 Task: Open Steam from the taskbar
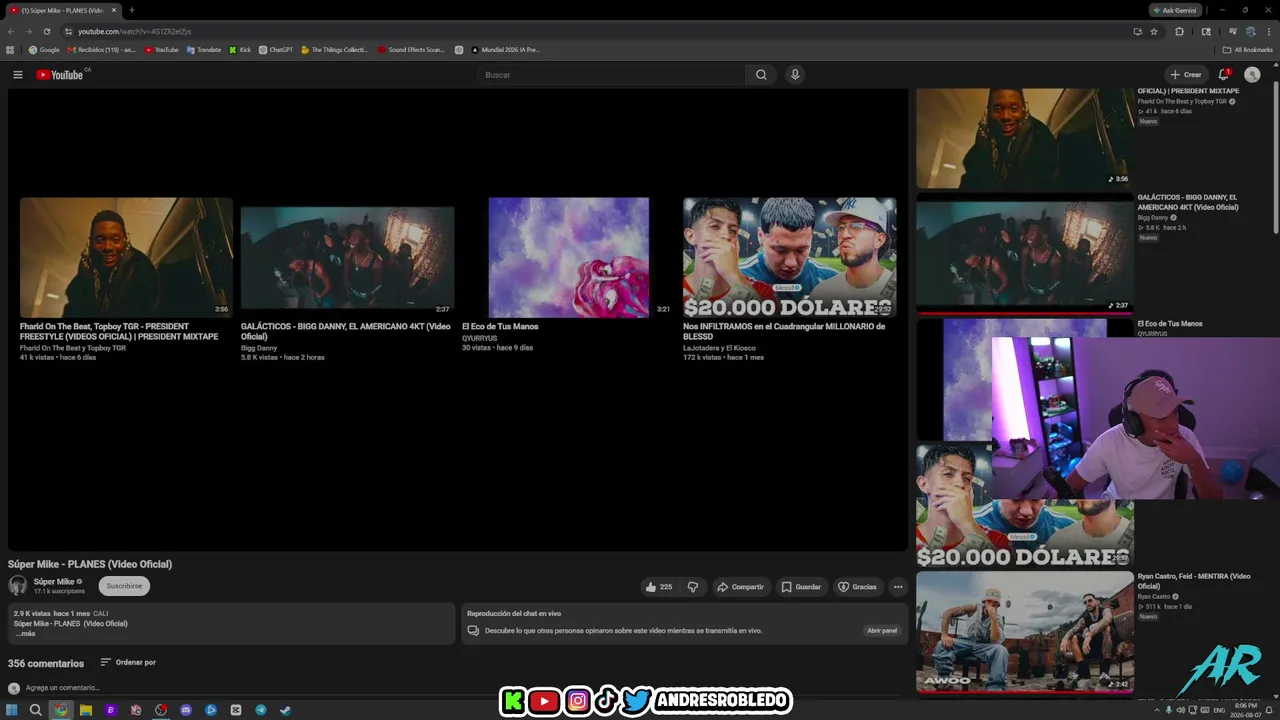(x=285, y=710)
